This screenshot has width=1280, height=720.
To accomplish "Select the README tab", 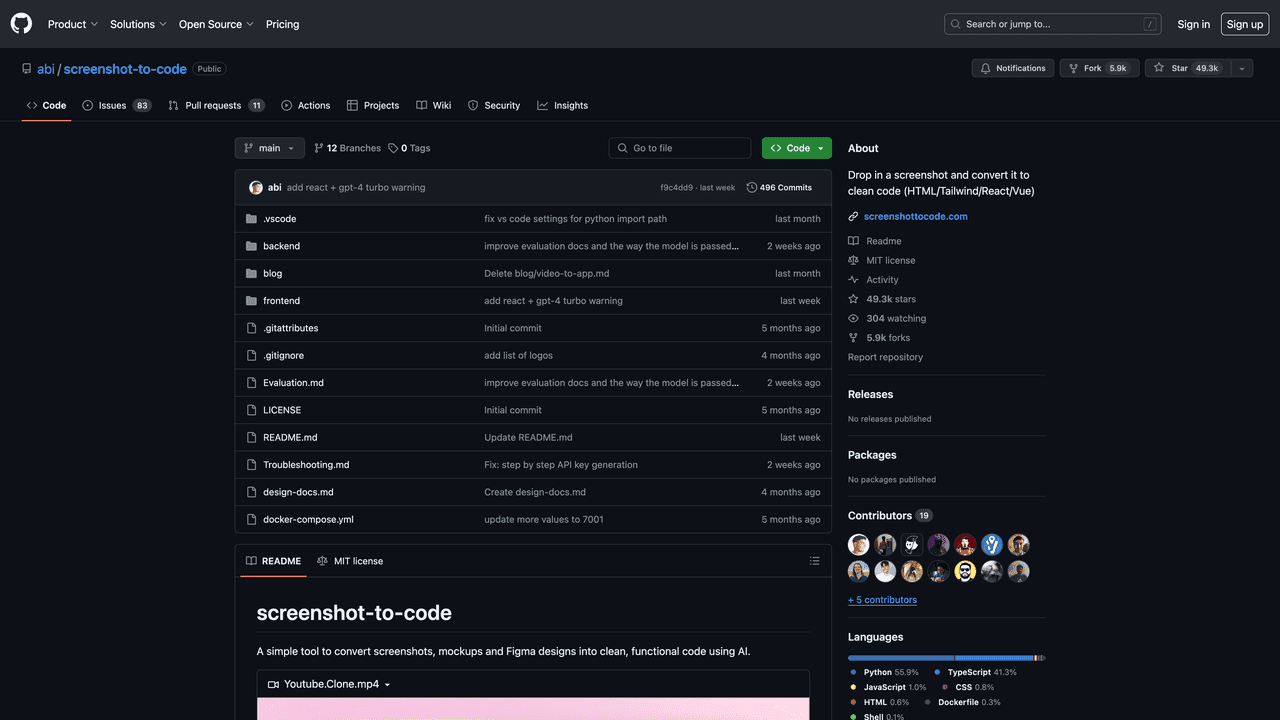I will [x=273, y=561].
